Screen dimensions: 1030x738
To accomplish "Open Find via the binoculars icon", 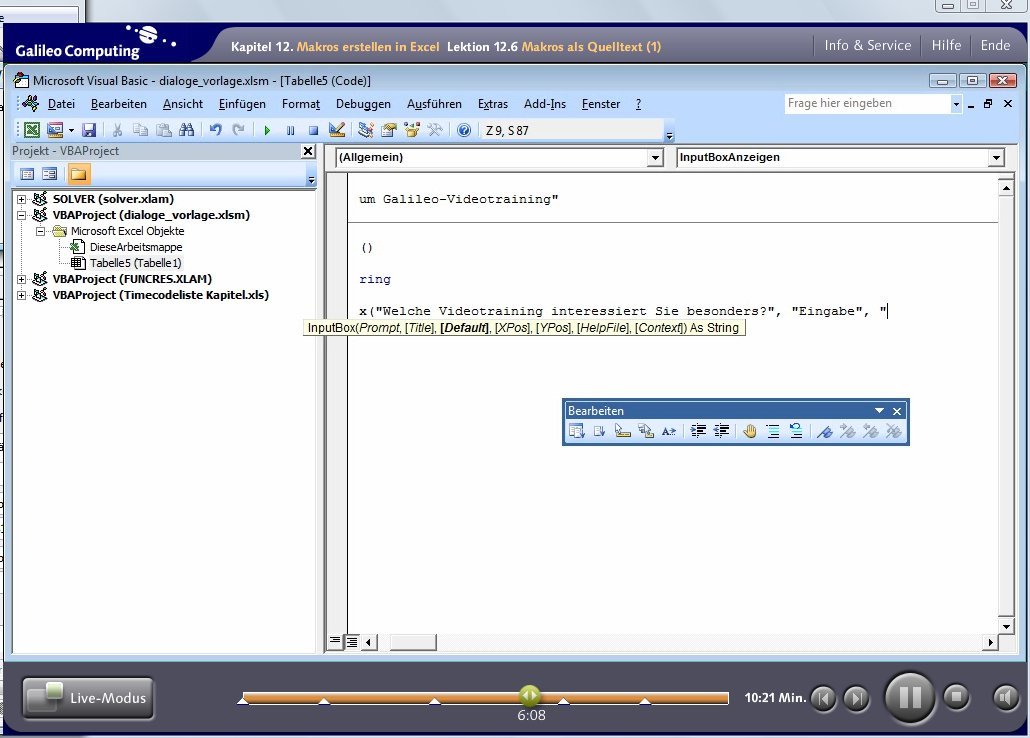I will (187, 130).
